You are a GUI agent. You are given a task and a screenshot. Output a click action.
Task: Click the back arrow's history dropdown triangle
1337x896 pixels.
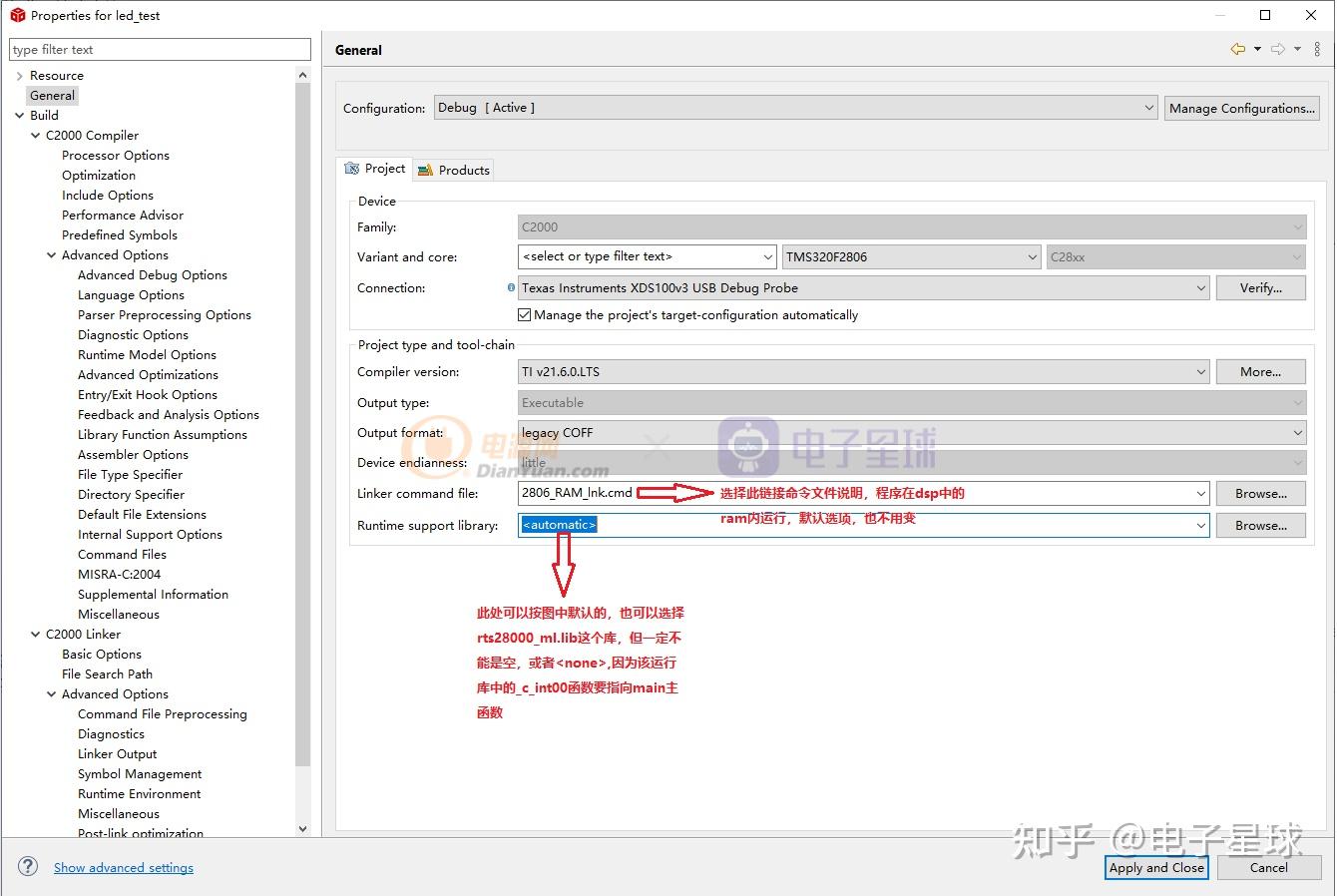click(1257, 49)
